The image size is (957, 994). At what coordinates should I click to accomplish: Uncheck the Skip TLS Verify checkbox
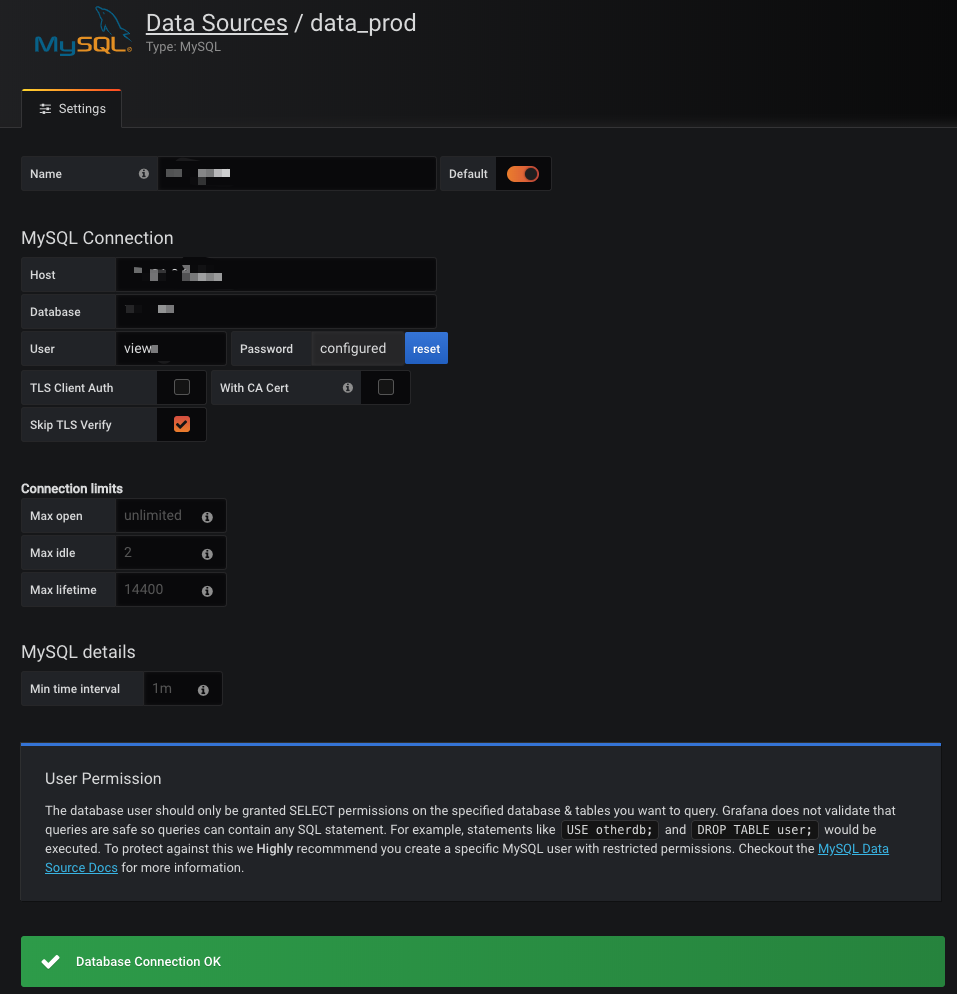[x=182, y=424]
